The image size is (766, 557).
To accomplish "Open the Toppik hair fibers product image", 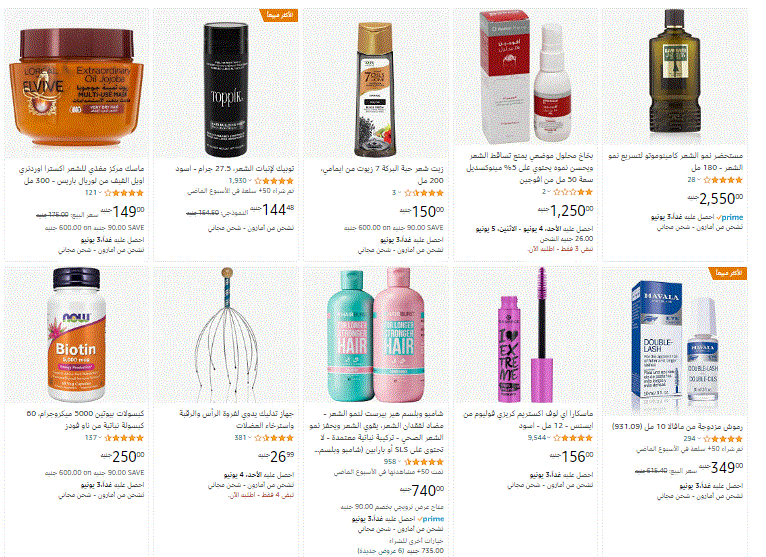I will tap(226, 90).
